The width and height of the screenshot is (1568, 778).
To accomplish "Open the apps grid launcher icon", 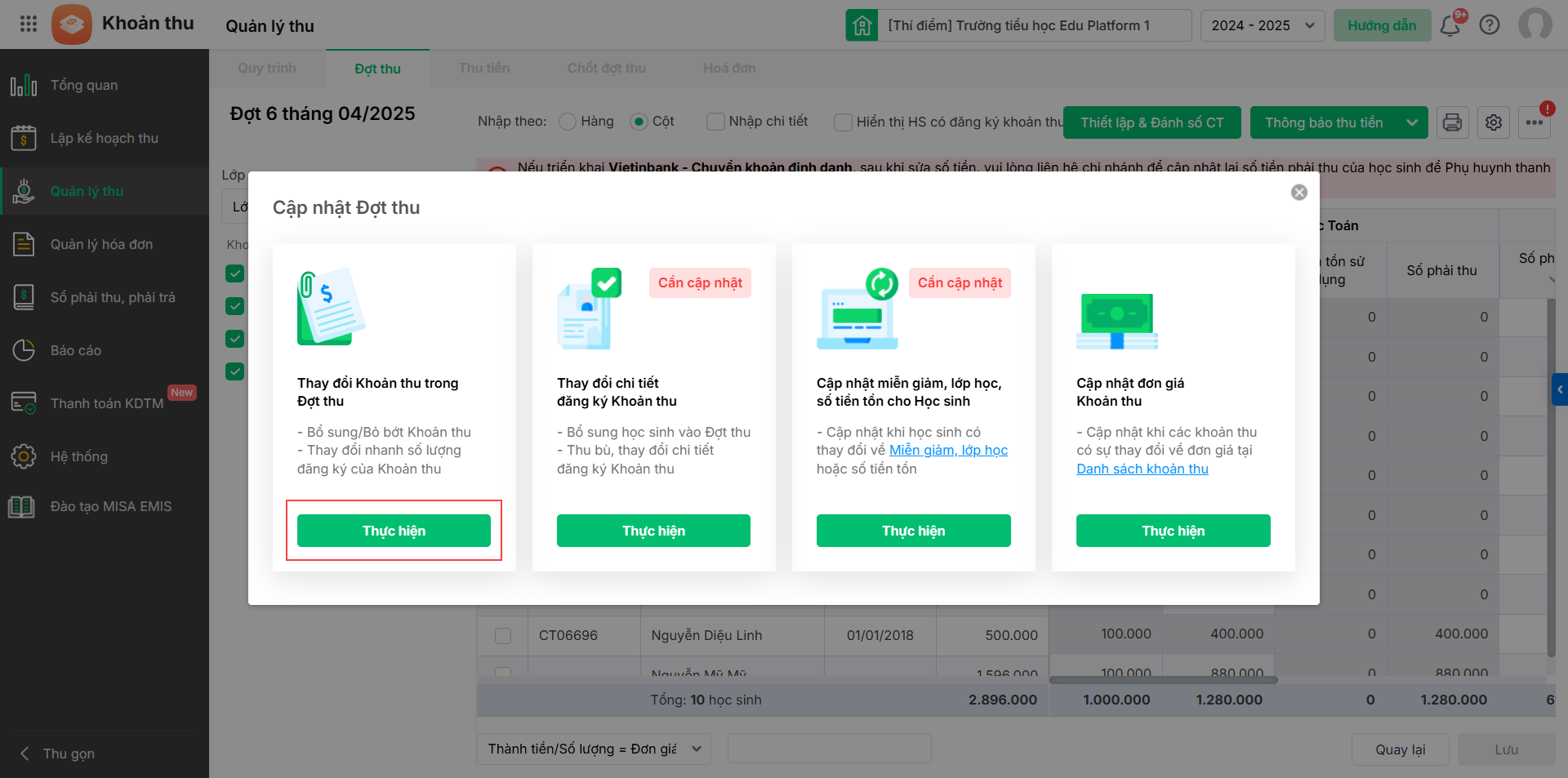I will 29,24.
